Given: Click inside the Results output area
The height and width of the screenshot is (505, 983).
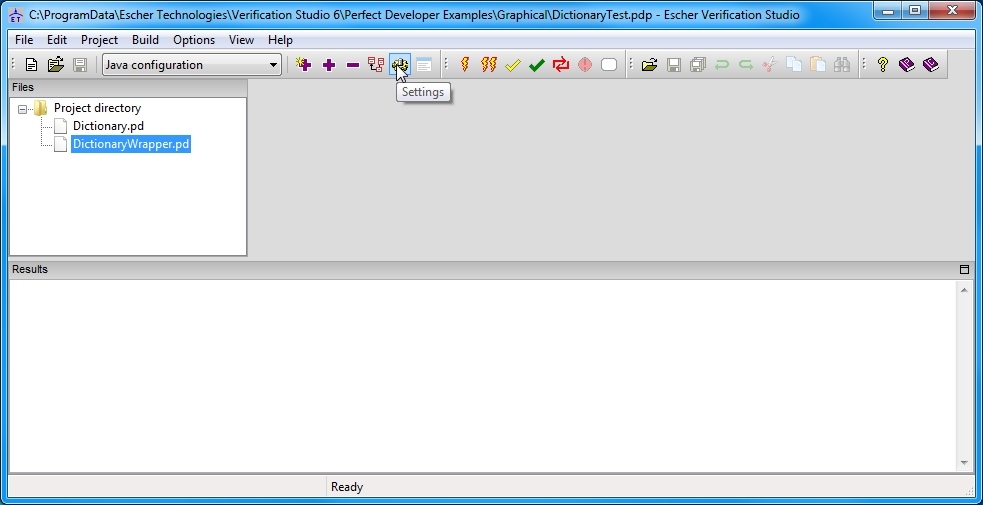Looking at the screenshot, I should (483, 376).
